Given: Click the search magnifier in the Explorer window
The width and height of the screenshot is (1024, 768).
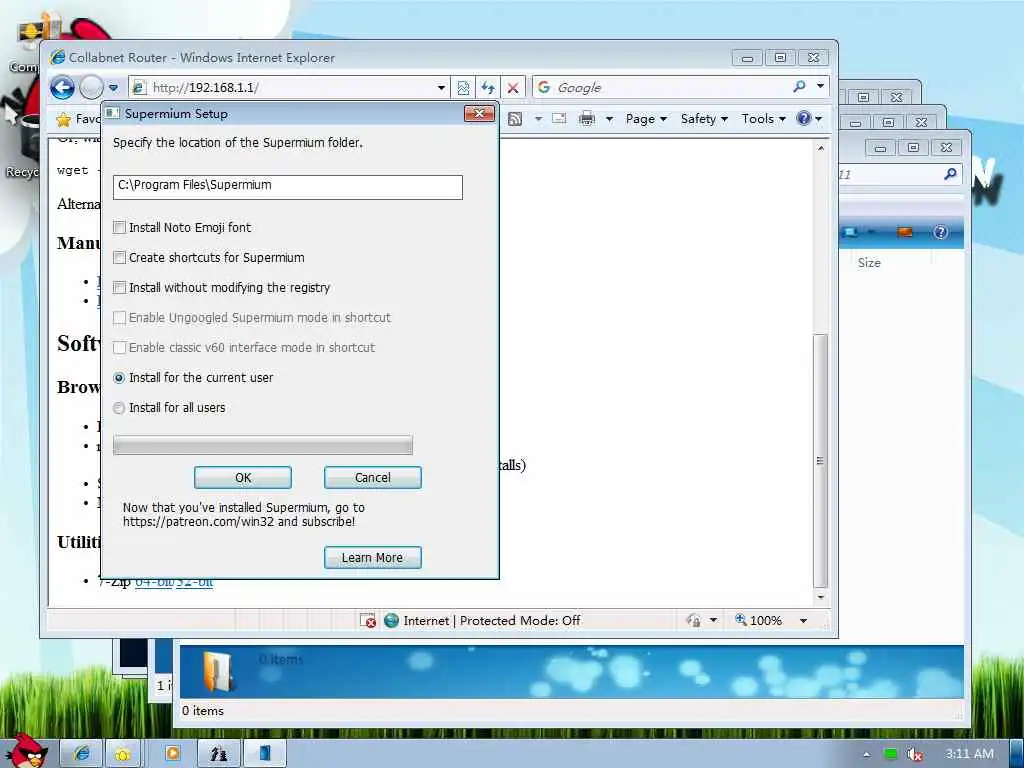Looking at the screenshot, I should click(951, 174).
